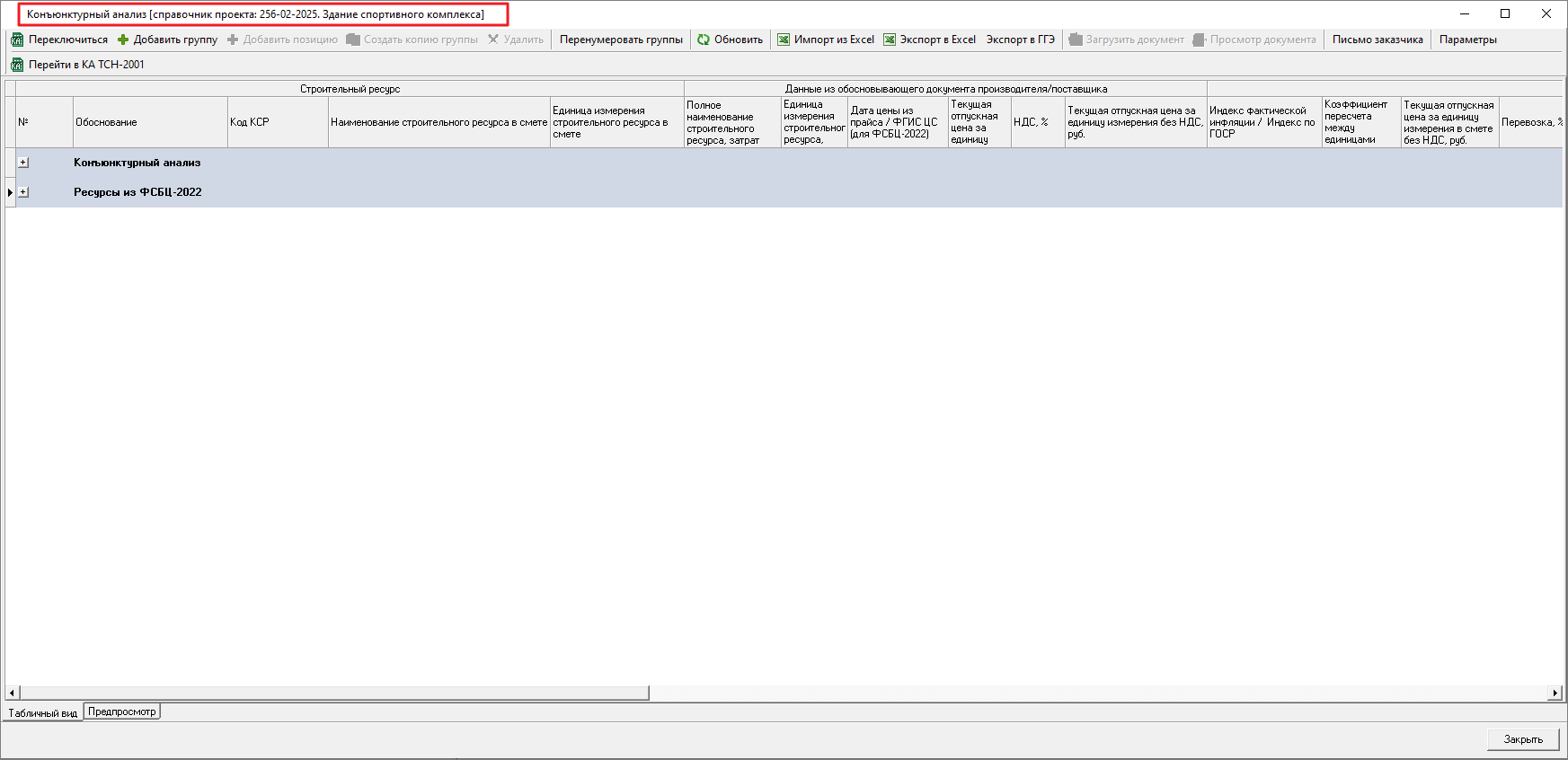
Task: Click the Переключиться toolbar icon
Action: [x=17, y=40]
